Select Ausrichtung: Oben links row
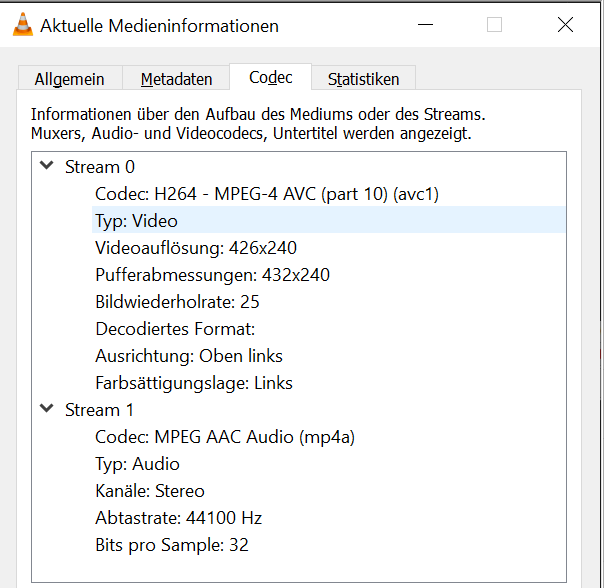This screenshot has width=604, height=588. click(x=189, y=356)
